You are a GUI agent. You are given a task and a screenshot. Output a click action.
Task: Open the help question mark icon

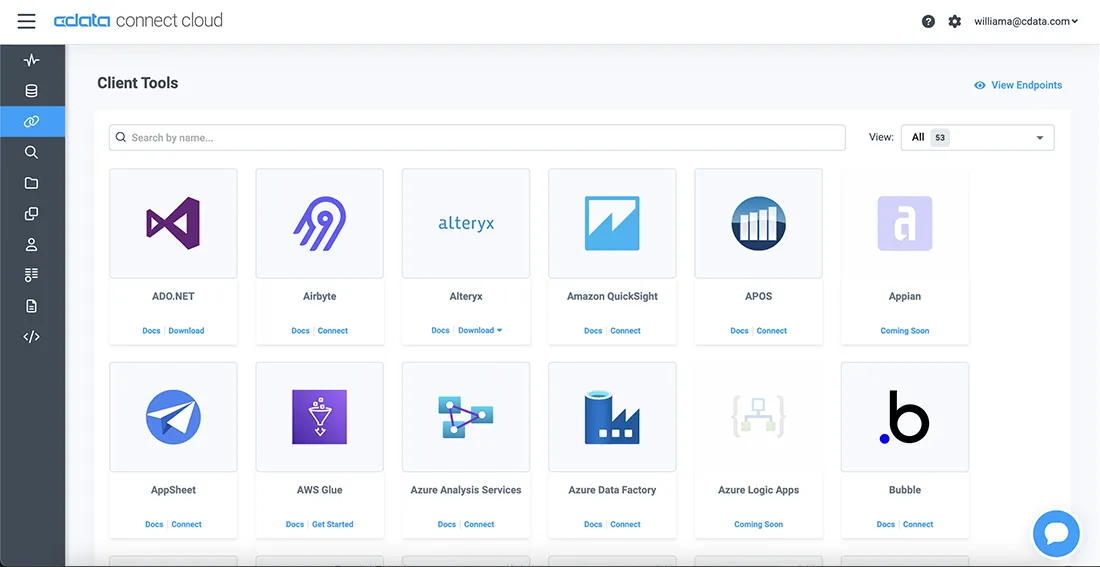[x=928, y=21]
